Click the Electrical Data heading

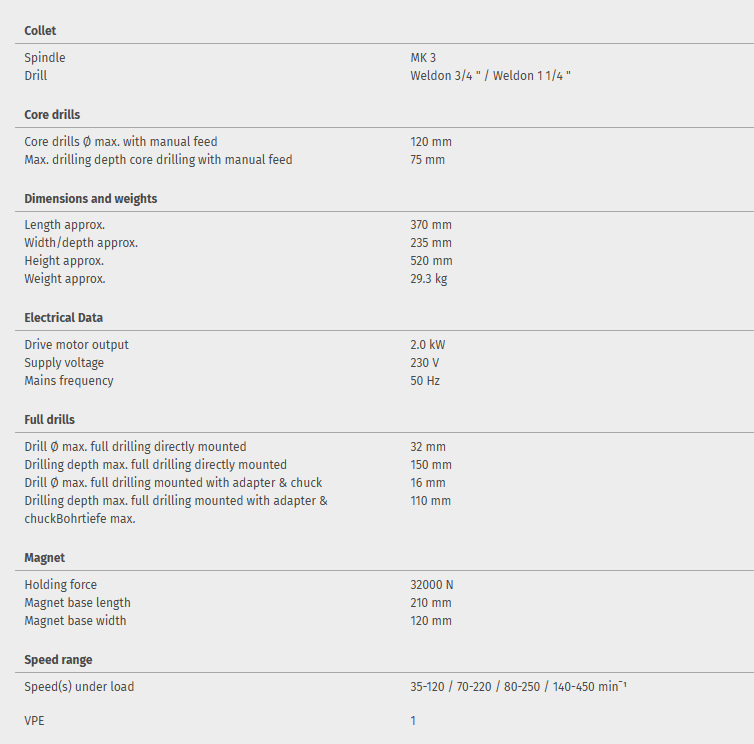pyautogui.click(x=62, y=318)
